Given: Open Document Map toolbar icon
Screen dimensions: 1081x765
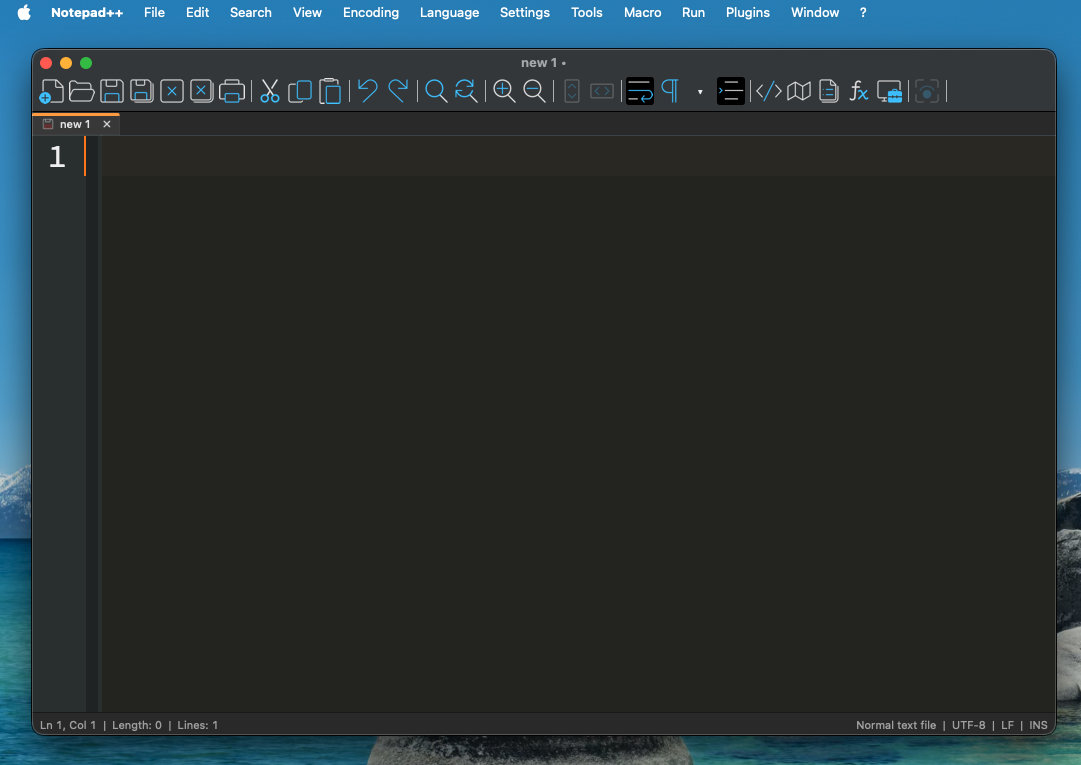Looking at the screenshot, I should (799, 91).
